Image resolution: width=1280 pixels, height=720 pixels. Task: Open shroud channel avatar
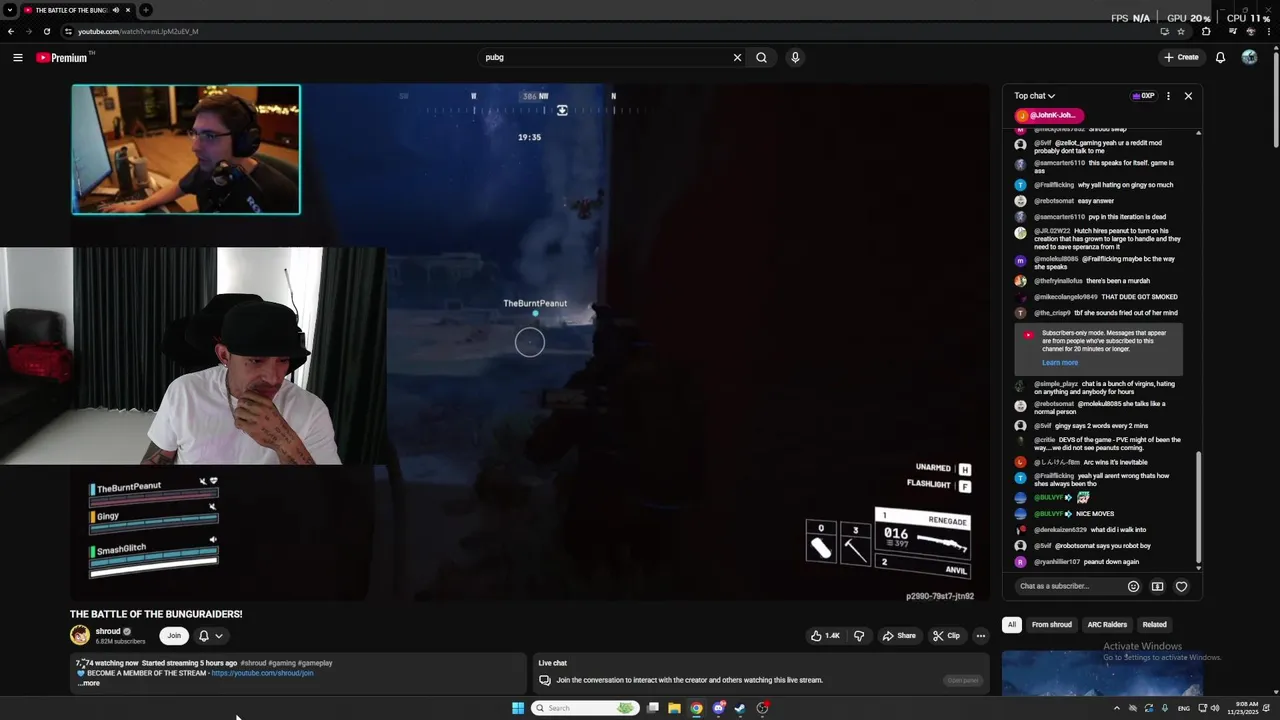(80, 635)
